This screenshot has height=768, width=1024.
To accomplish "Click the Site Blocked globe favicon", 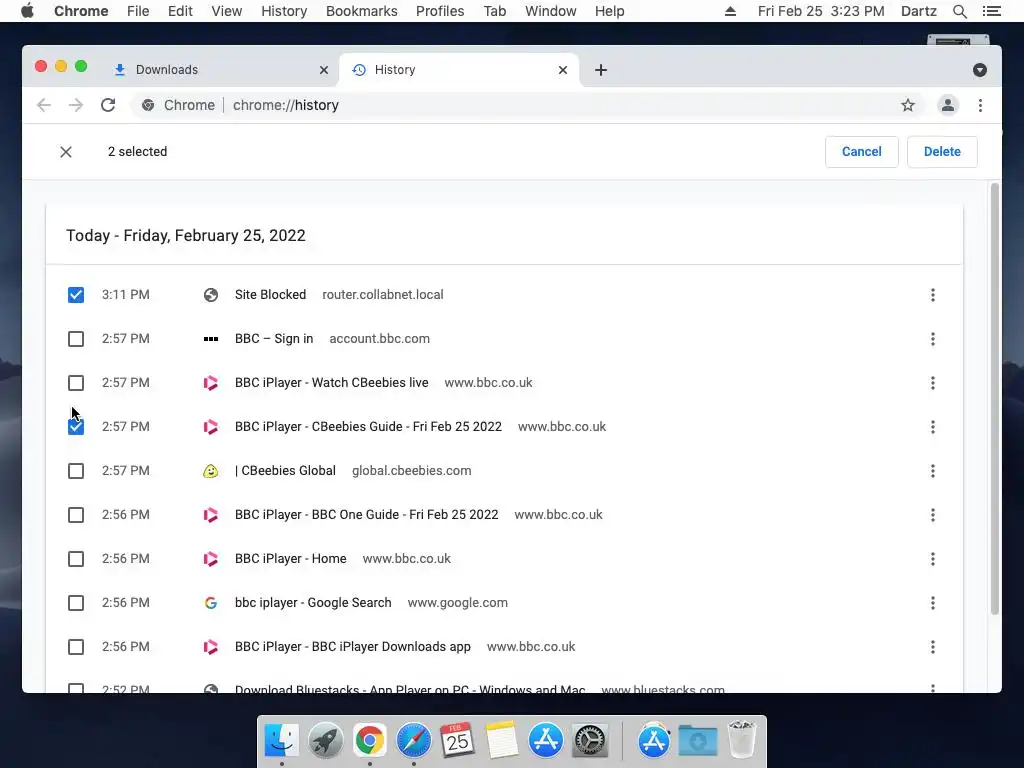I will click(x=210, y=295).
